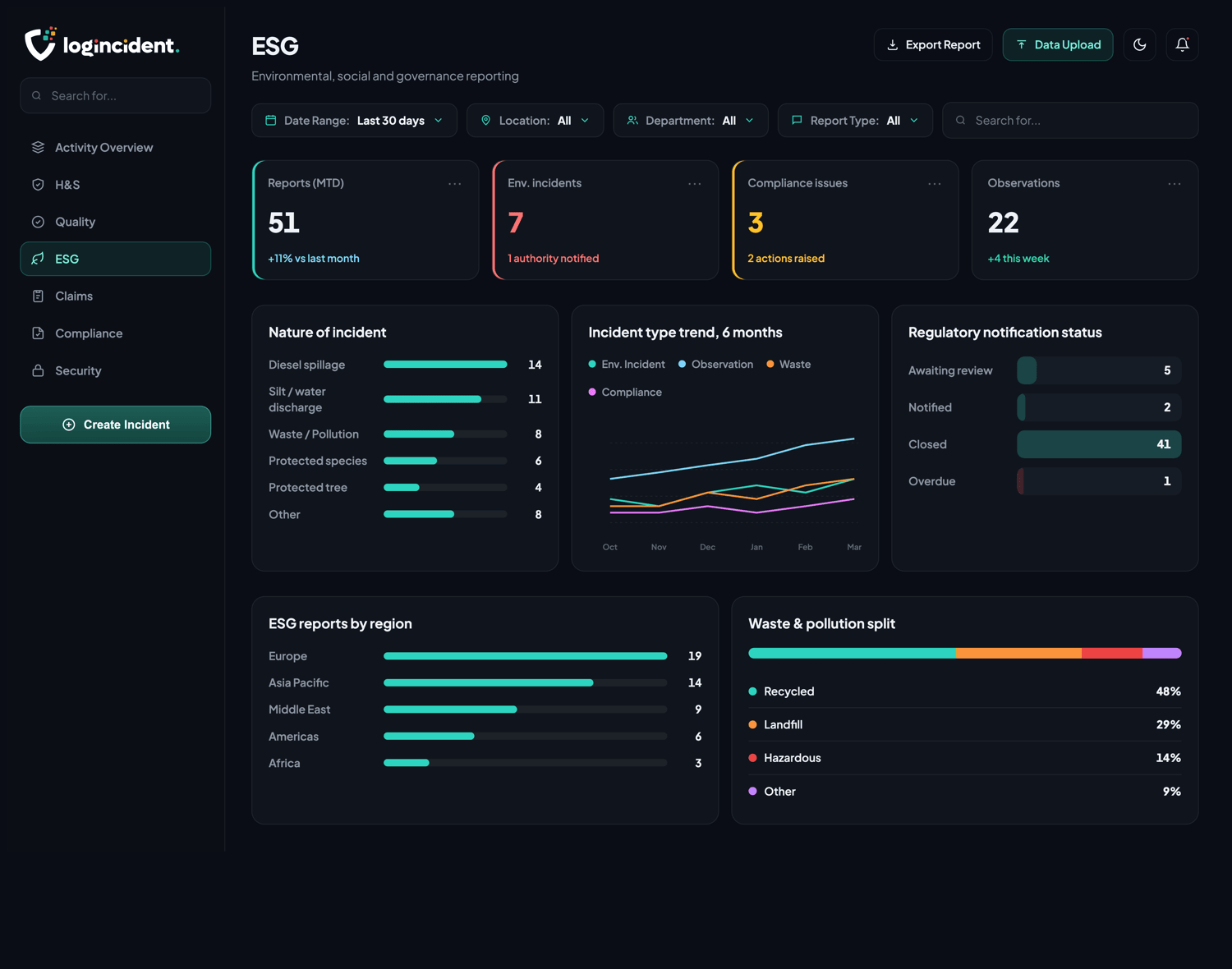Viewport: 1232px width, 969px height.
Task: Open Reports (MTD) card options menu
Action: pos(455,184)
